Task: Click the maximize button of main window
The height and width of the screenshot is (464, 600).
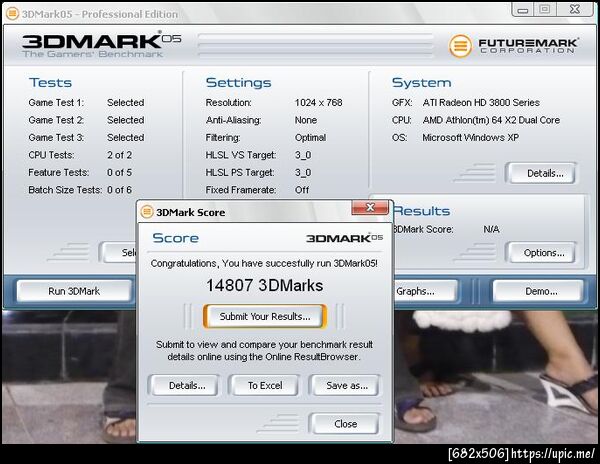Action: click(545, 10)
